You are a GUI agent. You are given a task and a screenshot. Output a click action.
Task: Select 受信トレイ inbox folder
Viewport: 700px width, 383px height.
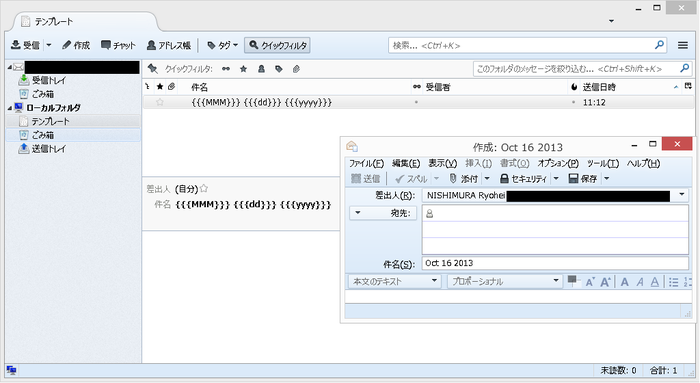click(48, 80)
